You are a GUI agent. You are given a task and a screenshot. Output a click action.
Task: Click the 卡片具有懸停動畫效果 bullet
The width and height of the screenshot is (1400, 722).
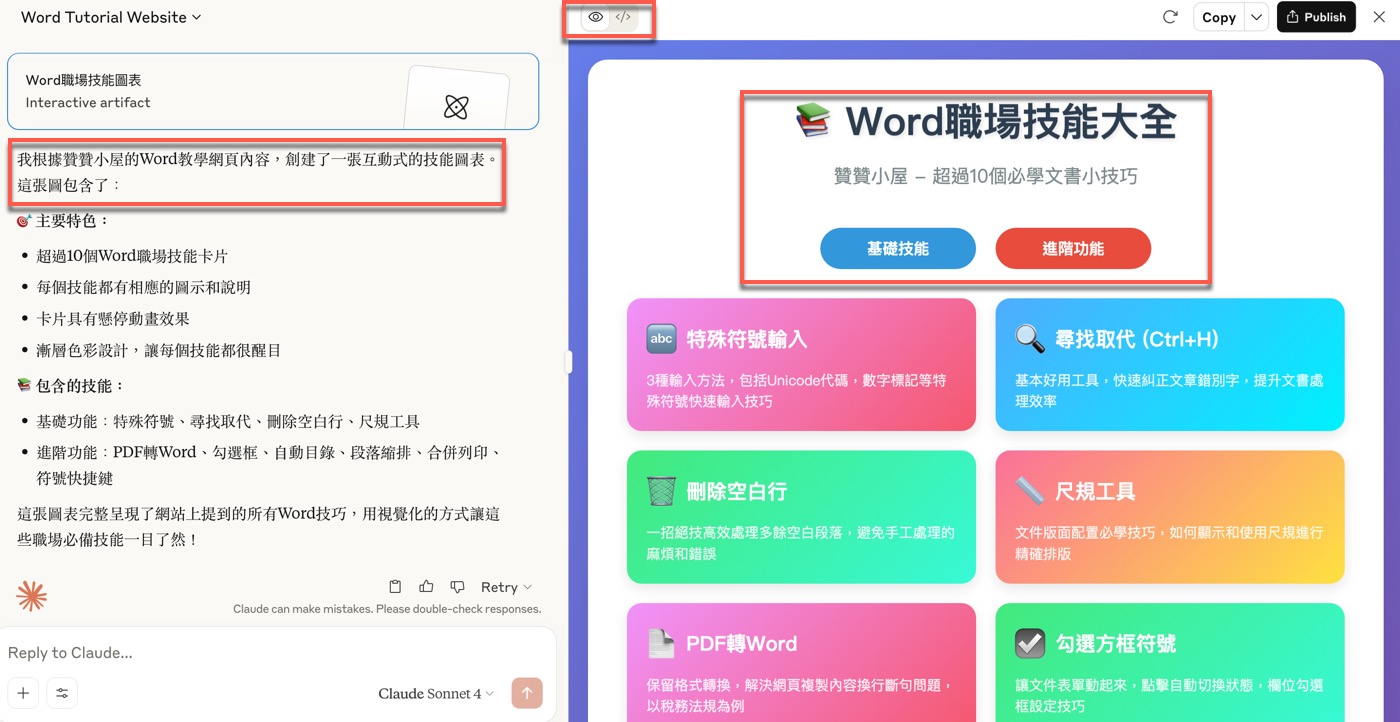pos(113,319)
